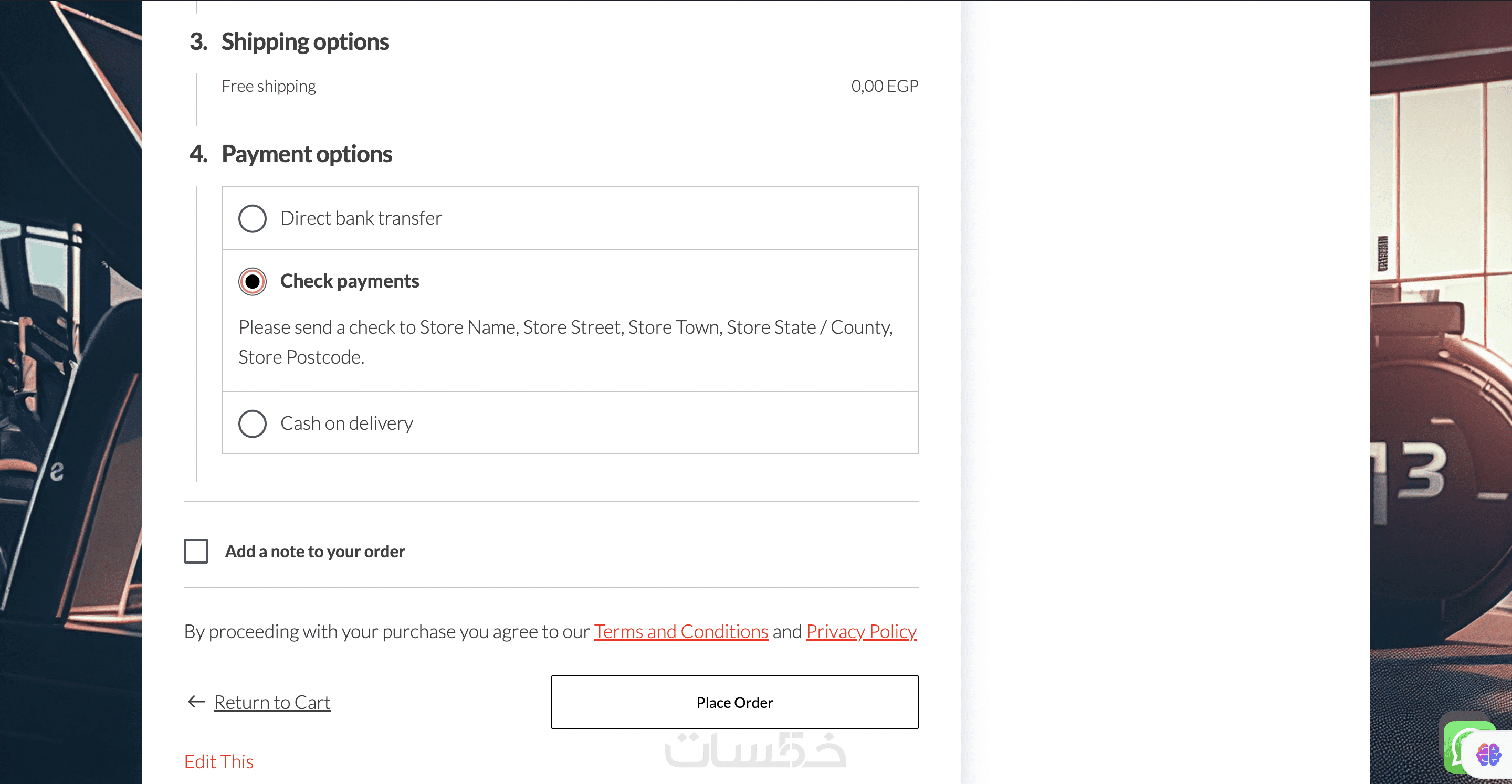Click the Payment options heading
The image size is (1512, 784).
pyautogui.click(x=307, y=154)
